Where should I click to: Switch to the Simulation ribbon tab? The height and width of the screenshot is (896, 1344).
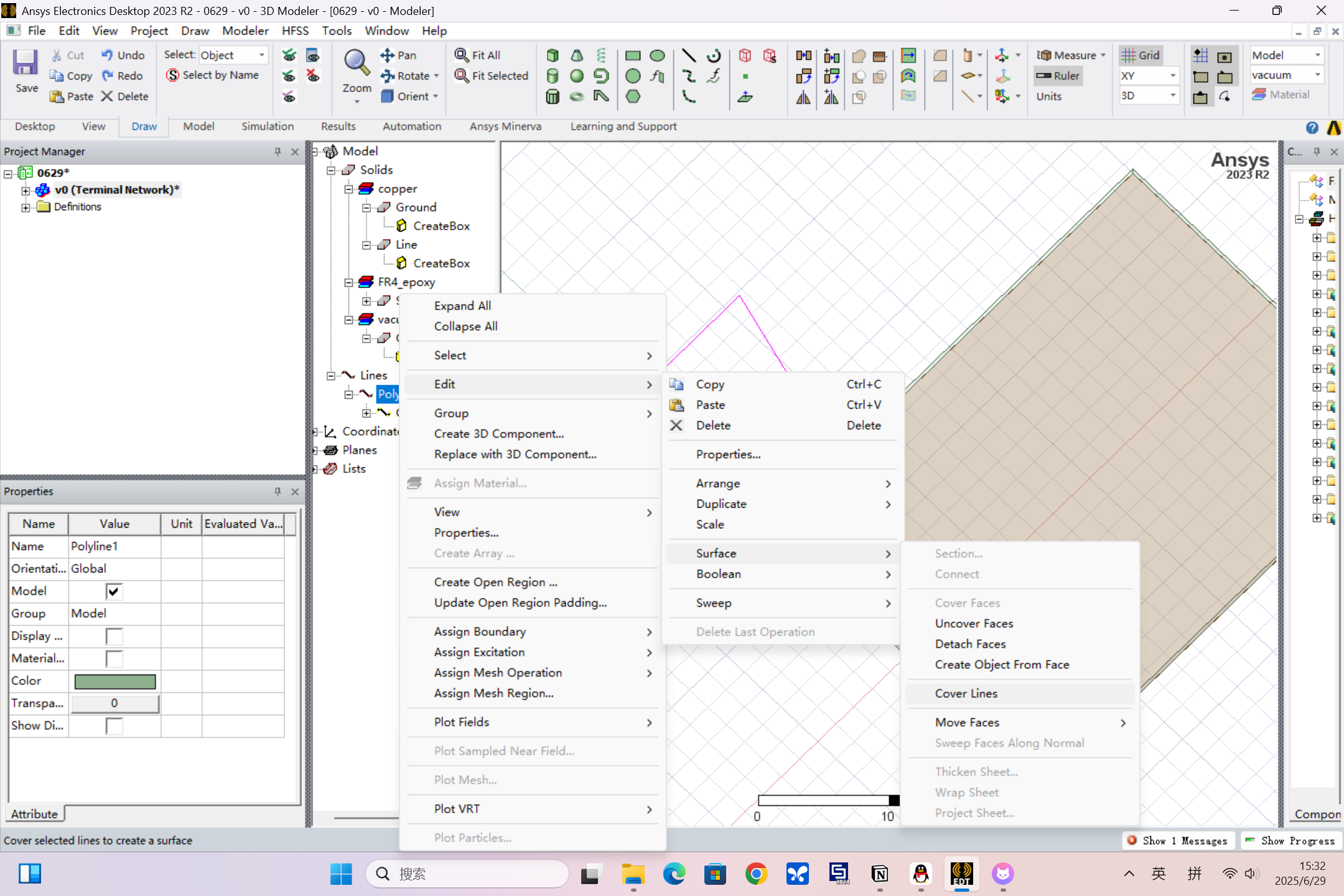tap(268, 126)
